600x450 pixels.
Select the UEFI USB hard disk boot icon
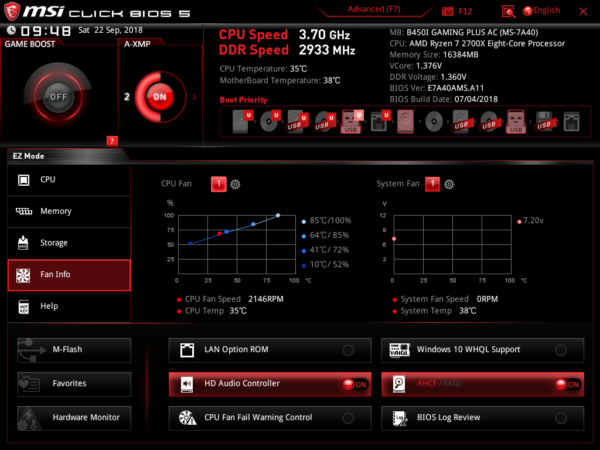(297, 121)
